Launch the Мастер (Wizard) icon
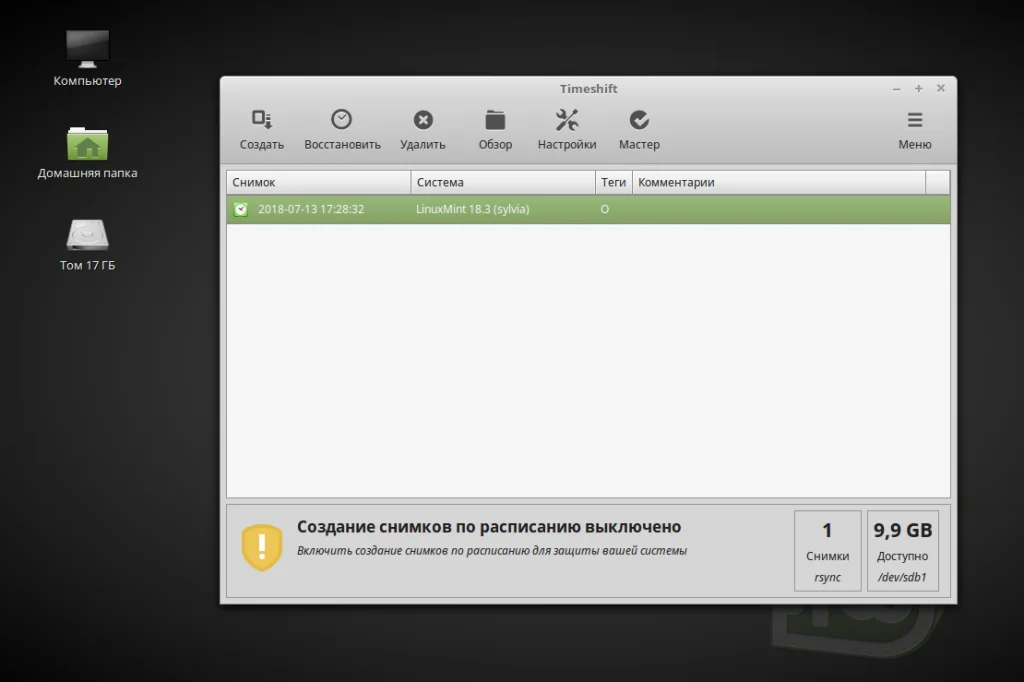This screenshot has width=1024, height=682. [639, 129]
